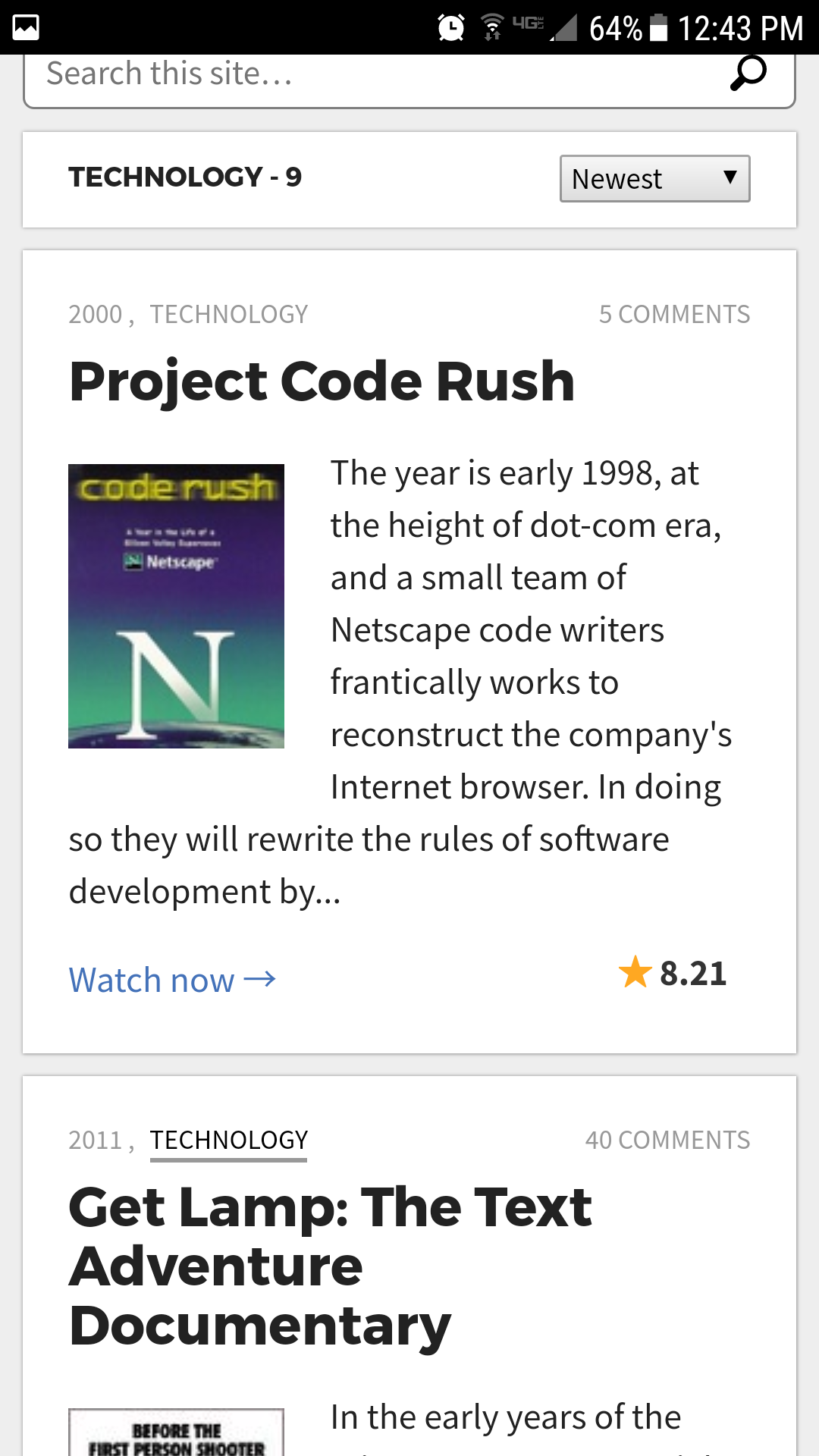Tap the alarm clock status icon
819x1456 pixels.
(x=451, y=28)
